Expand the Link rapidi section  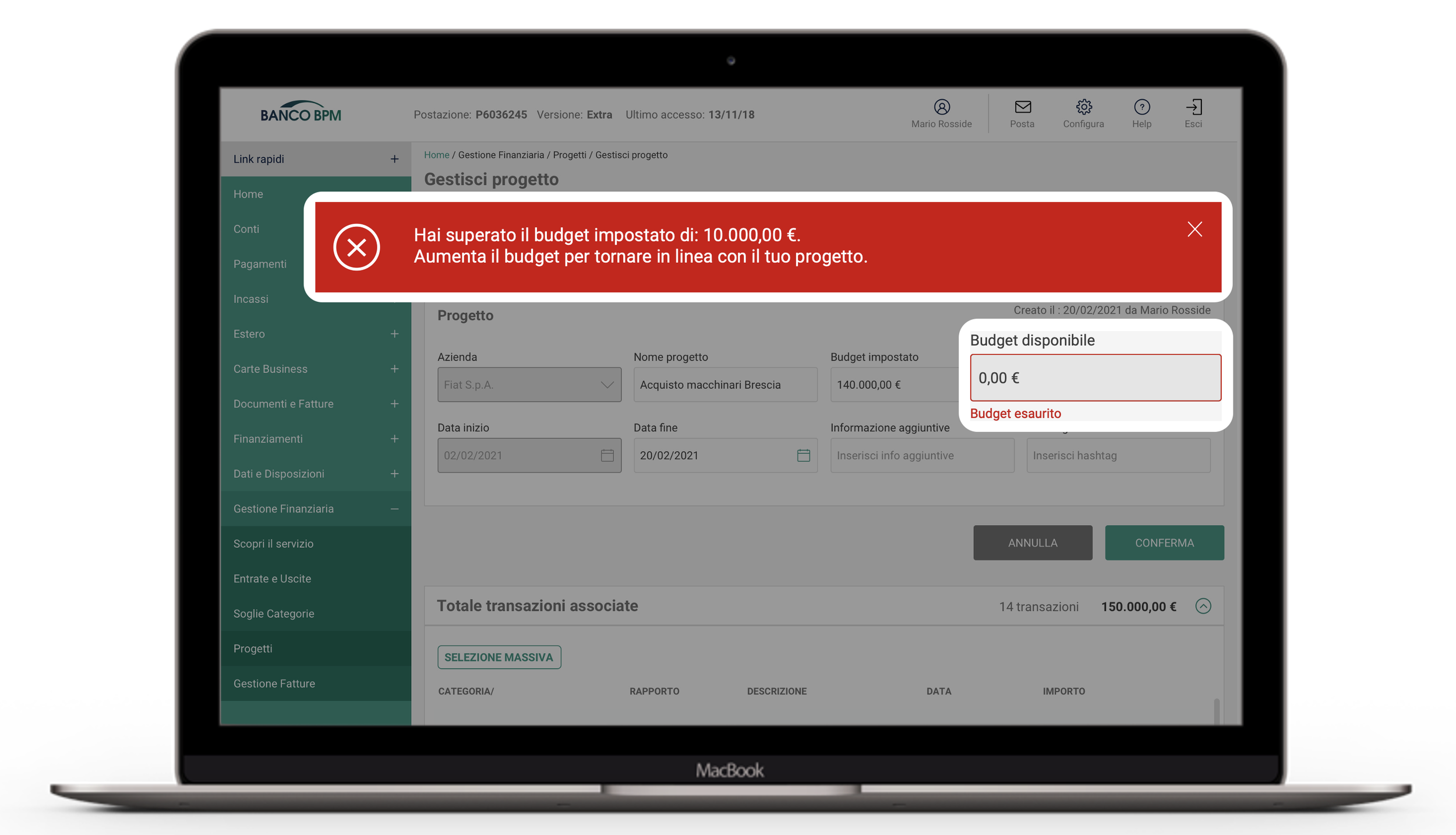tap(394, 159)
